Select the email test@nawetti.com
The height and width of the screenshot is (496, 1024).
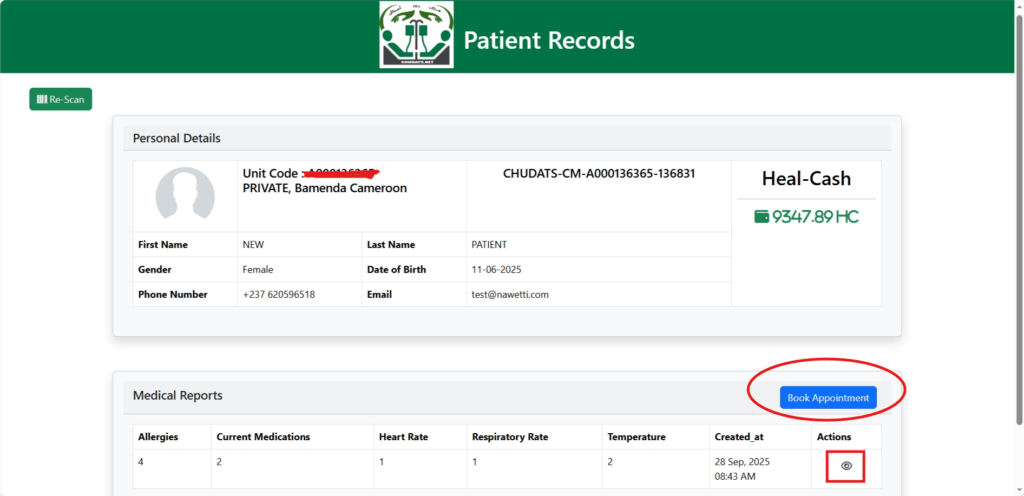(510, 294)
